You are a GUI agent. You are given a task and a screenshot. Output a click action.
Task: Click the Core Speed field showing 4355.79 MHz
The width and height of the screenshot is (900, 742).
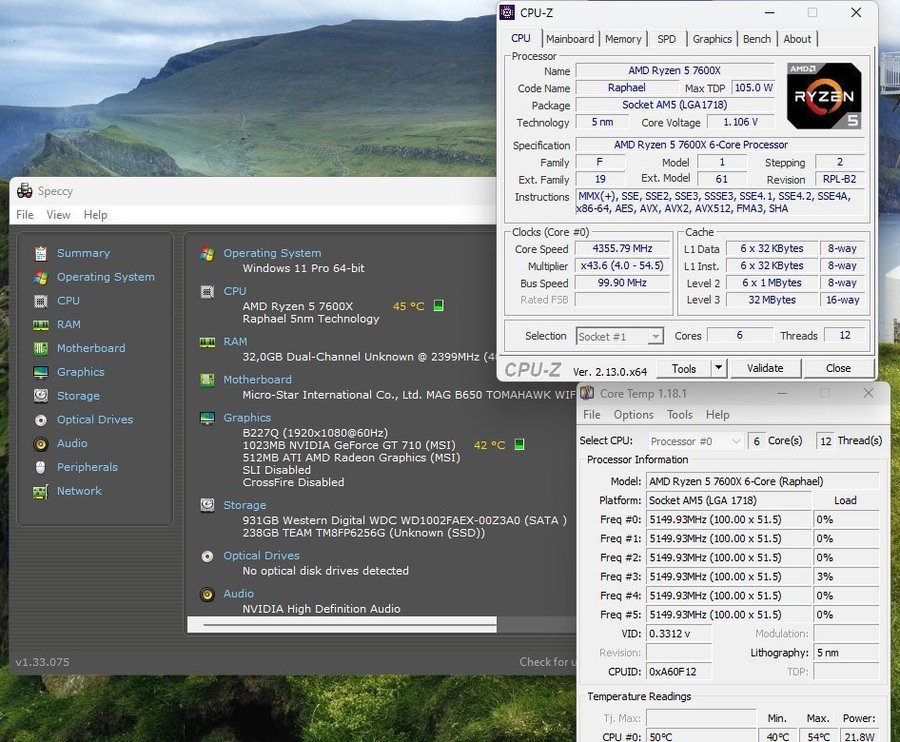click(622, 249)
